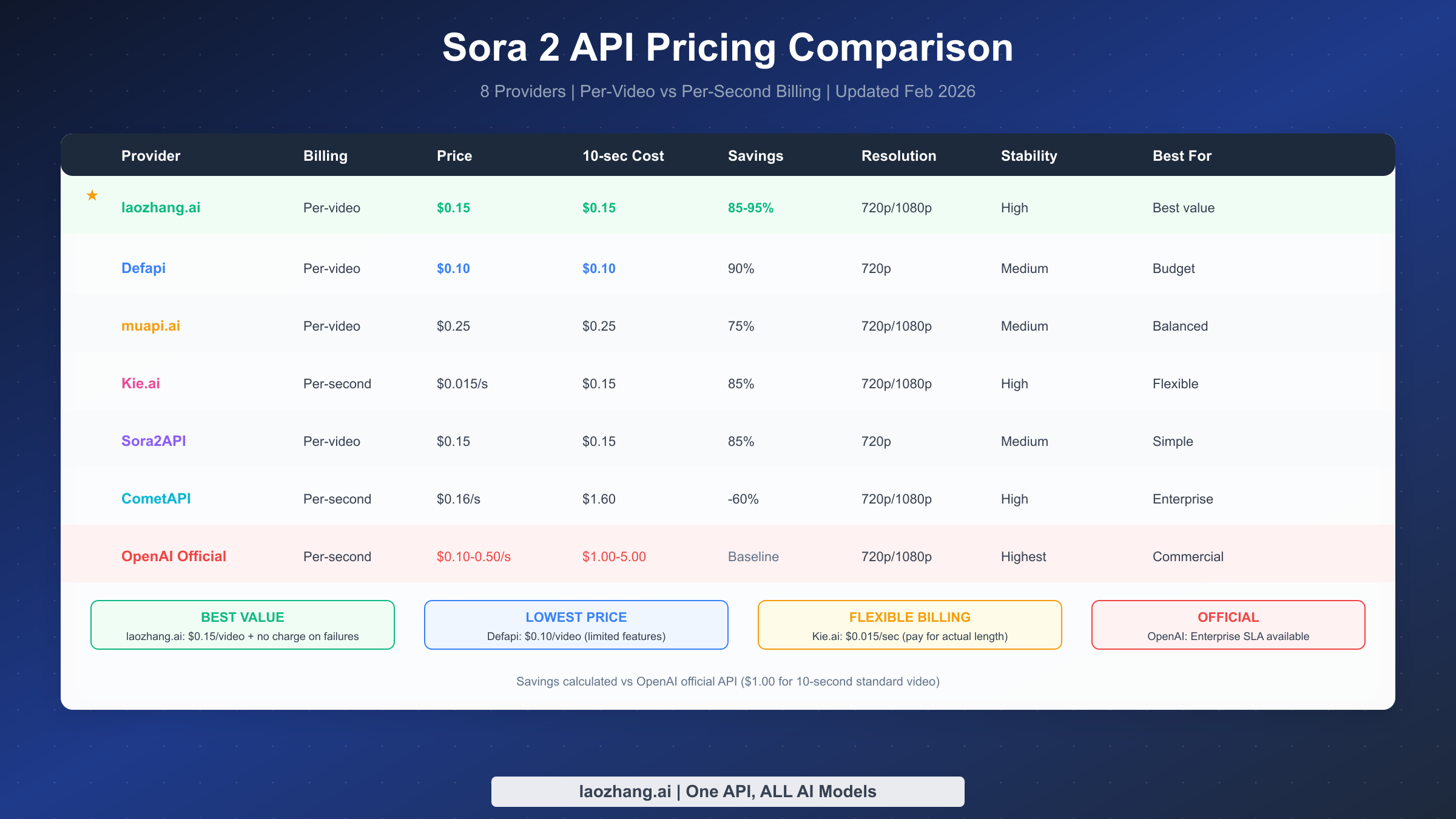Click the laozhang.ai footer banner
The height and width of the screenshot is (819, 1456).
727,791
